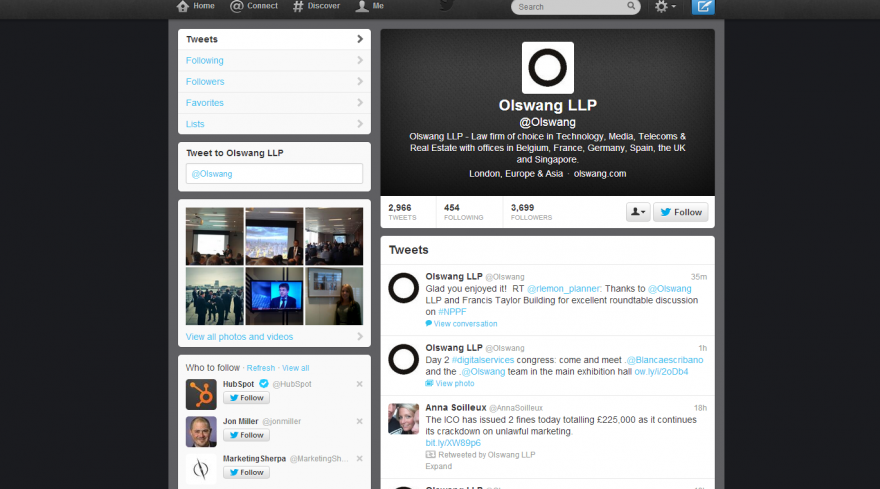Refresh the Who to follow suggestions
The image size is (880, 489).
[261, 368]
